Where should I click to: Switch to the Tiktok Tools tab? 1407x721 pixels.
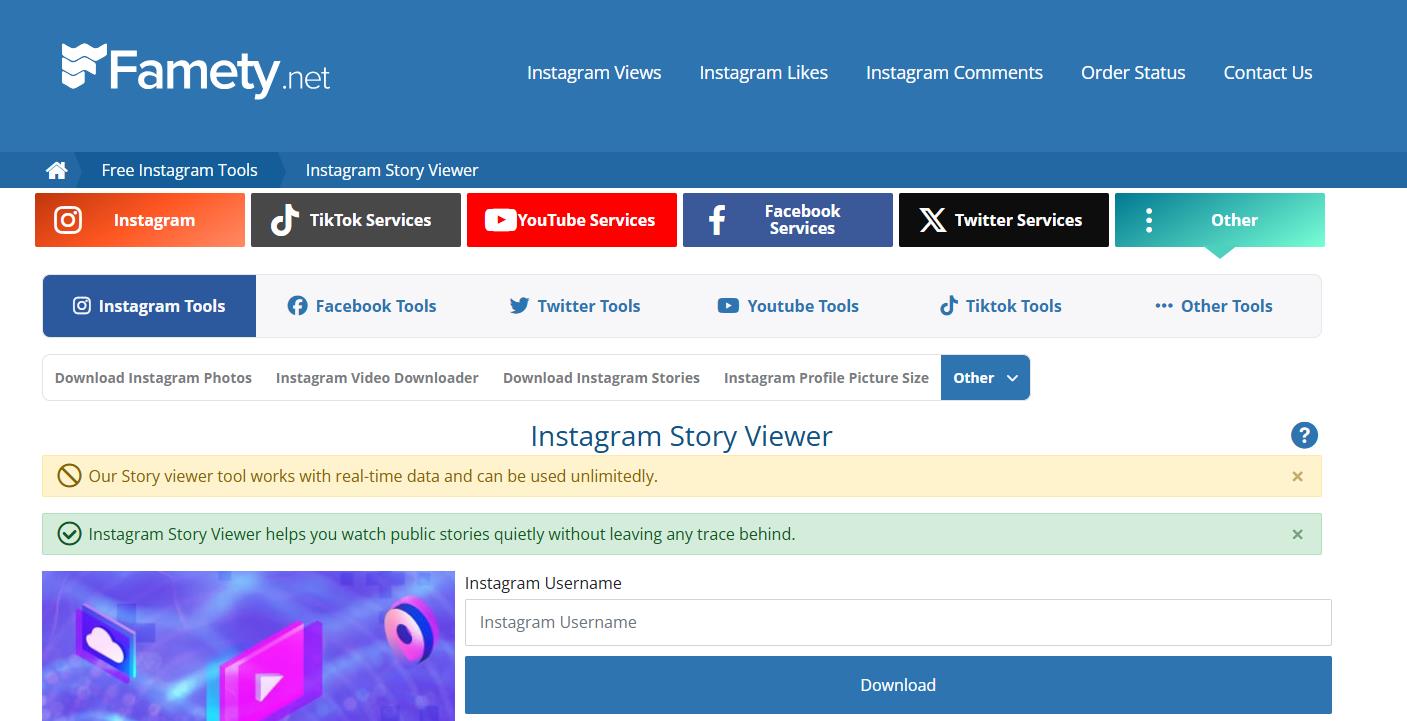[x=1000, y=306]
